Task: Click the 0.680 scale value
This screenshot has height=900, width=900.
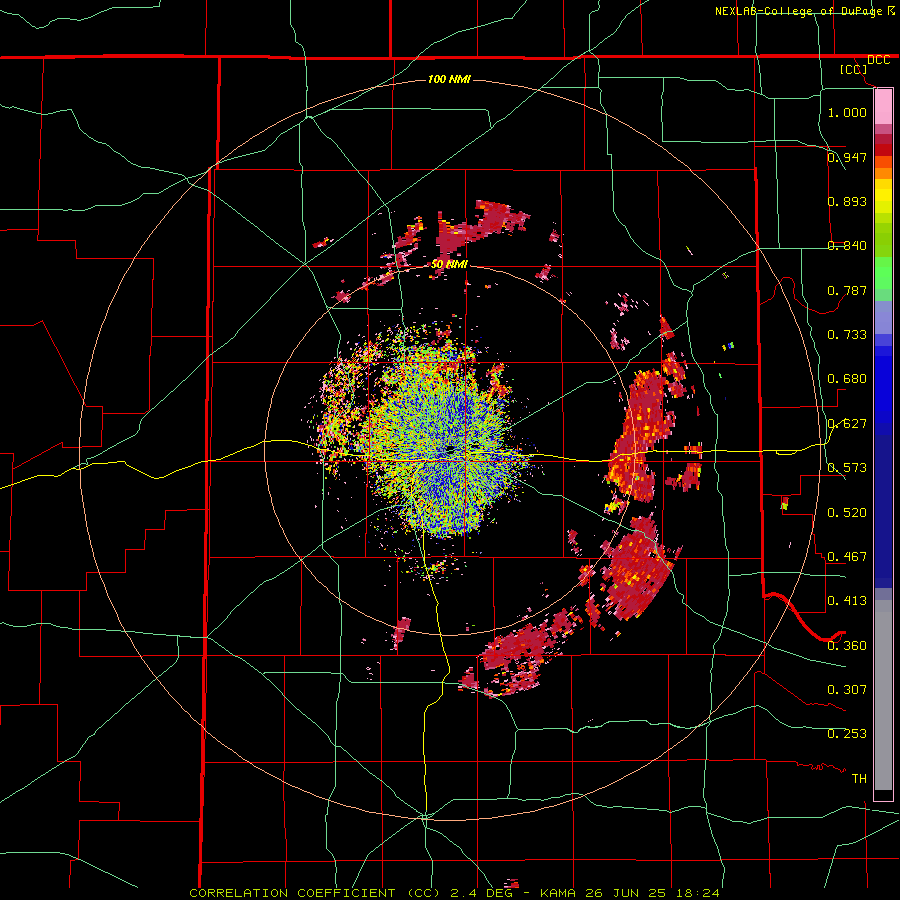Action: (847, 379)
